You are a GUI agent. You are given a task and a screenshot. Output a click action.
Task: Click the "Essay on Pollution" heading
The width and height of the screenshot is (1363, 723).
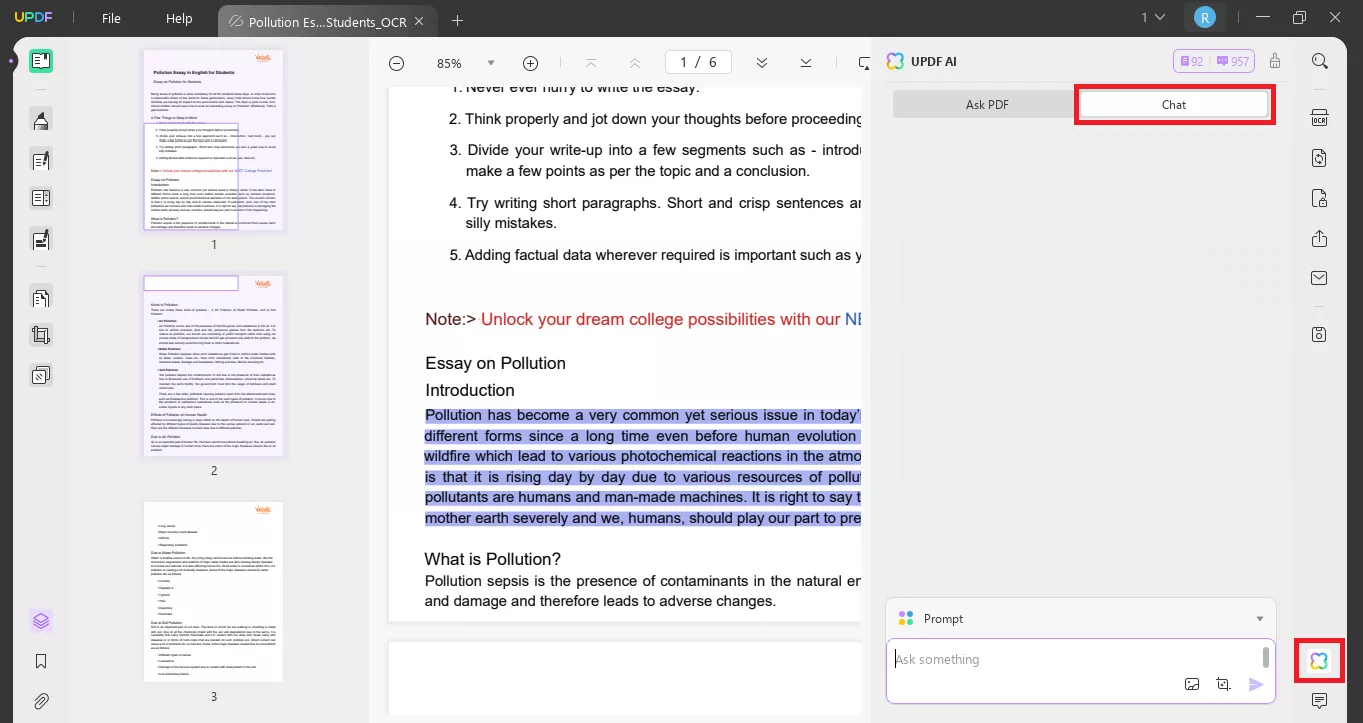(495, 363)
